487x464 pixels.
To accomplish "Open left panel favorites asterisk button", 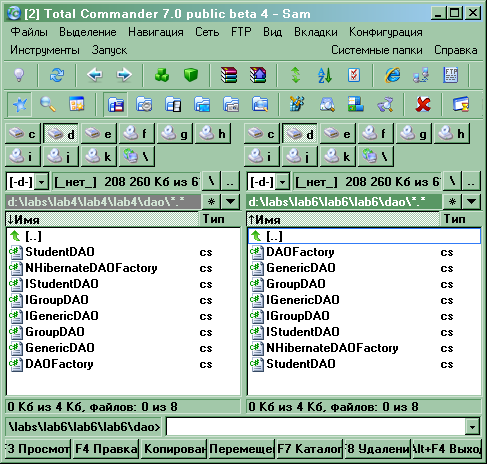I will (x=211, y=201).
